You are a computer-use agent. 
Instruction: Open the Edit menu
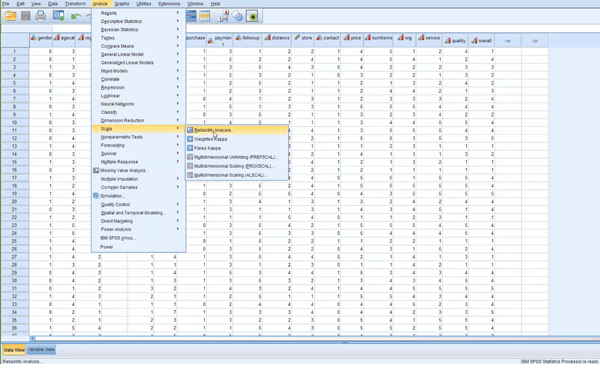tap(20, 4)
